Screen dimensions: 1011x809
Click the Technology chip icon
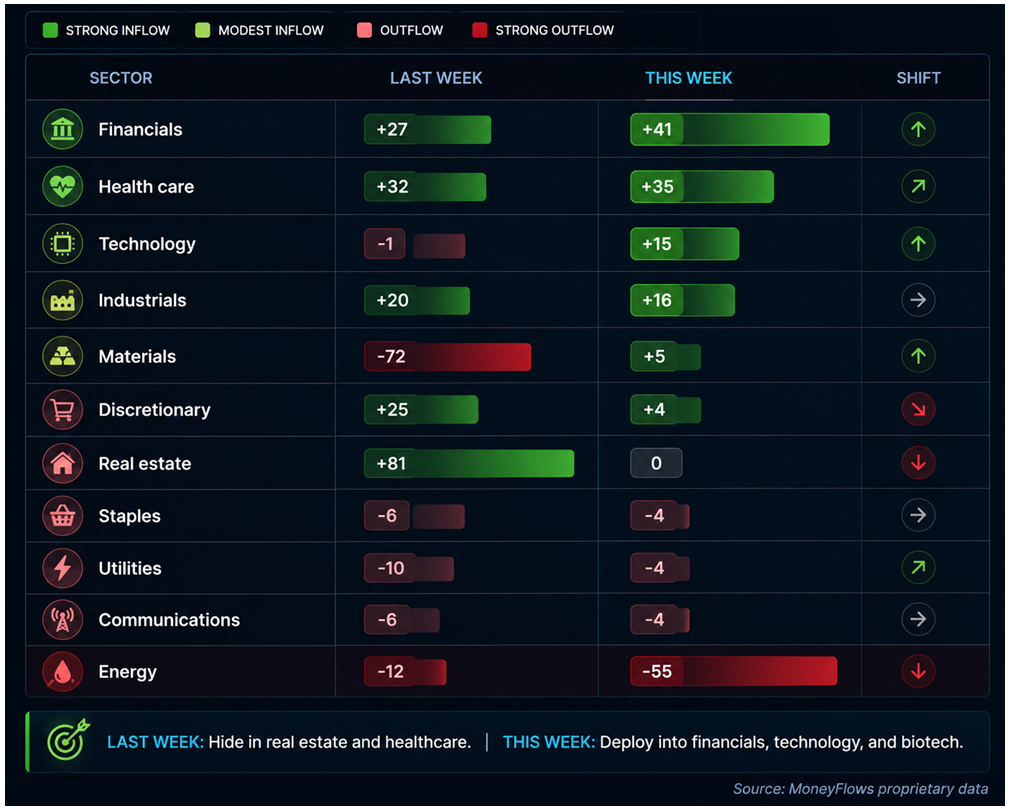[63, 244]
